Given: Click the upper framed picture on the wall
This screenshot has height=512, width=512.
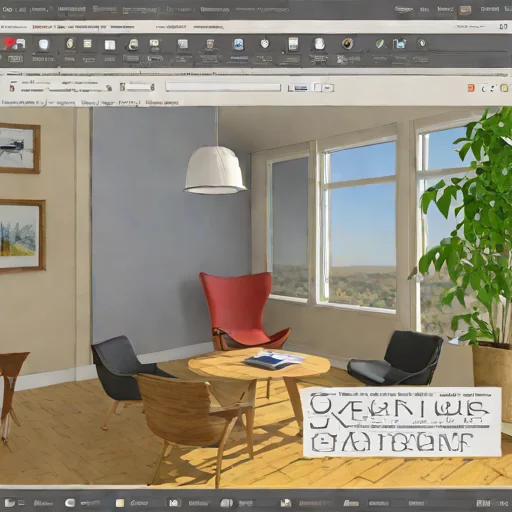Looking at the screenshot, I should (x=19, y=148).
